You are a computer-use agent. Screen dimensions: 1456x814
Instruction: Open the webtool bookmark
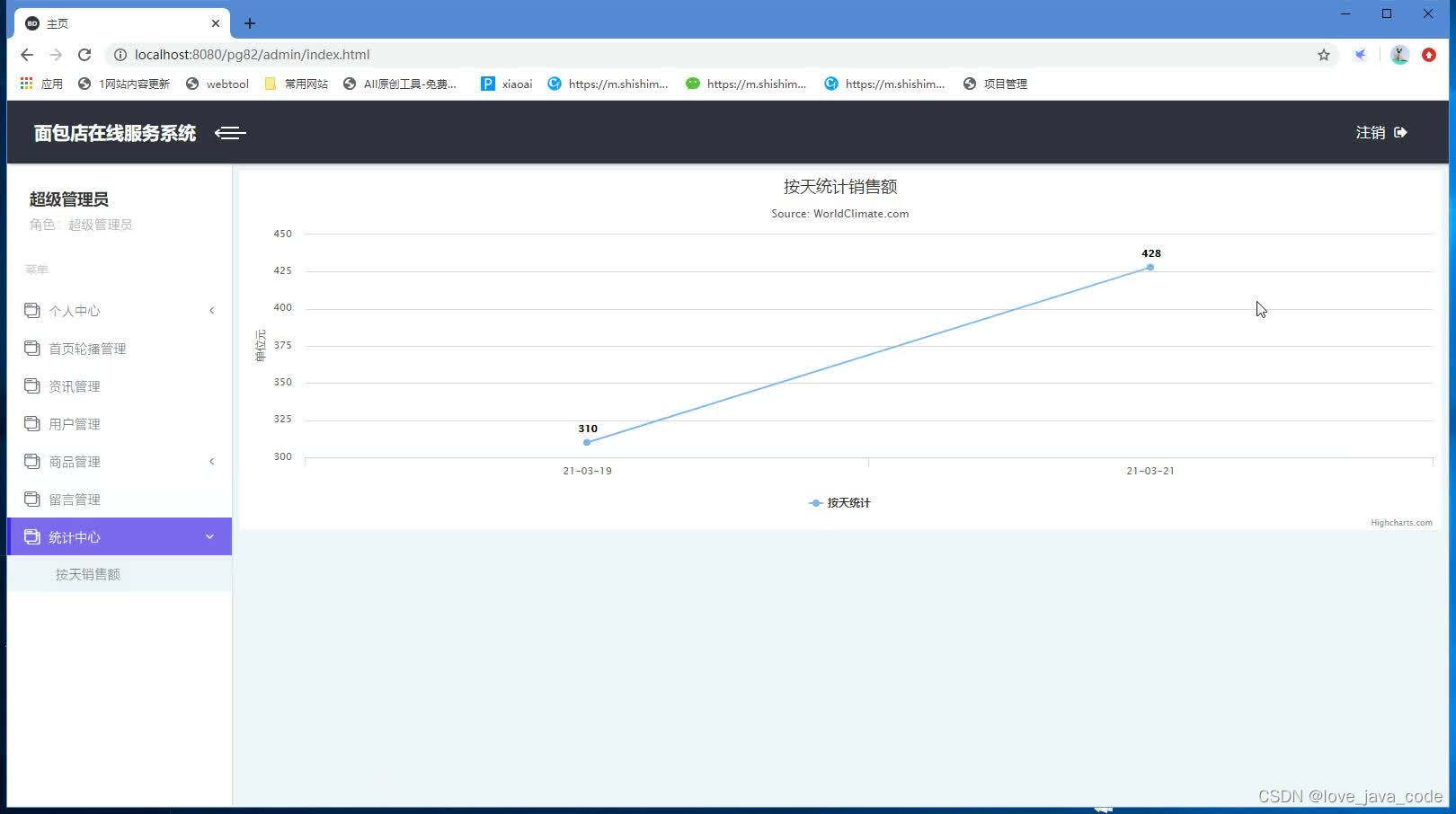coord(217,84)
